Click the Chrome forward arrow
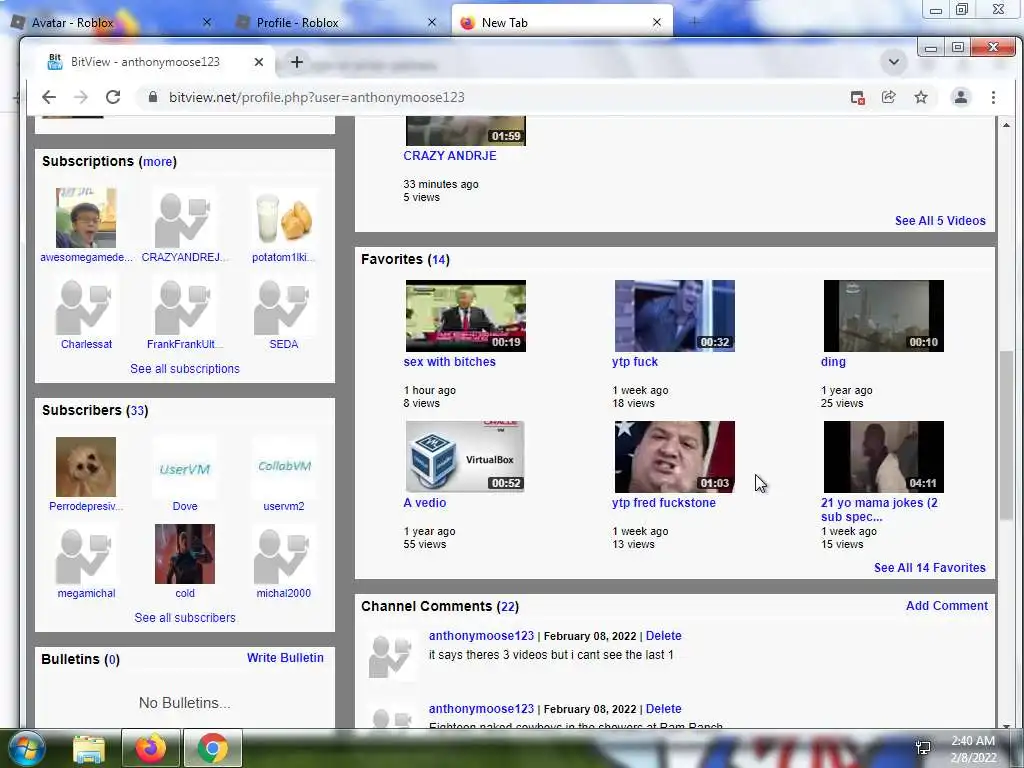The height and width of the screenshot is (768, 1024). click(x=80, y=97)
